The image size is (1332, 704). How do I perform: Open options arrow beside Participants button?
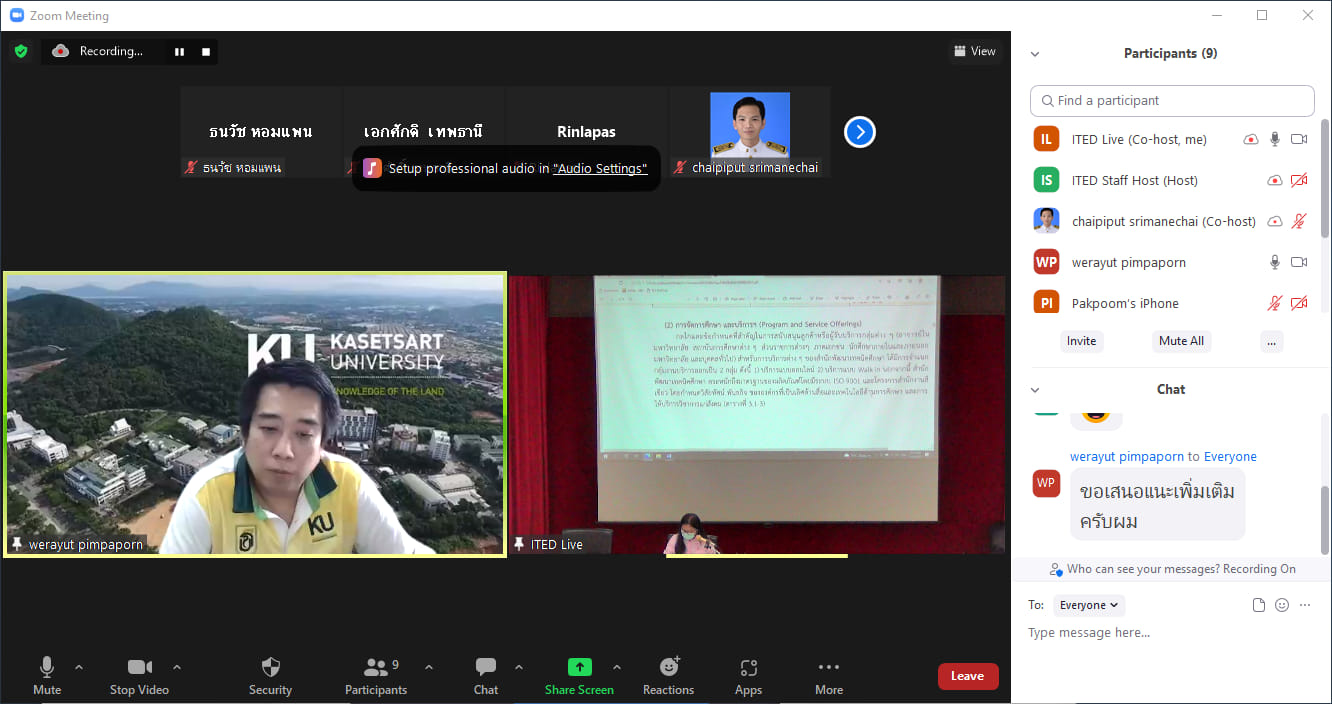(x=429, y=667)
